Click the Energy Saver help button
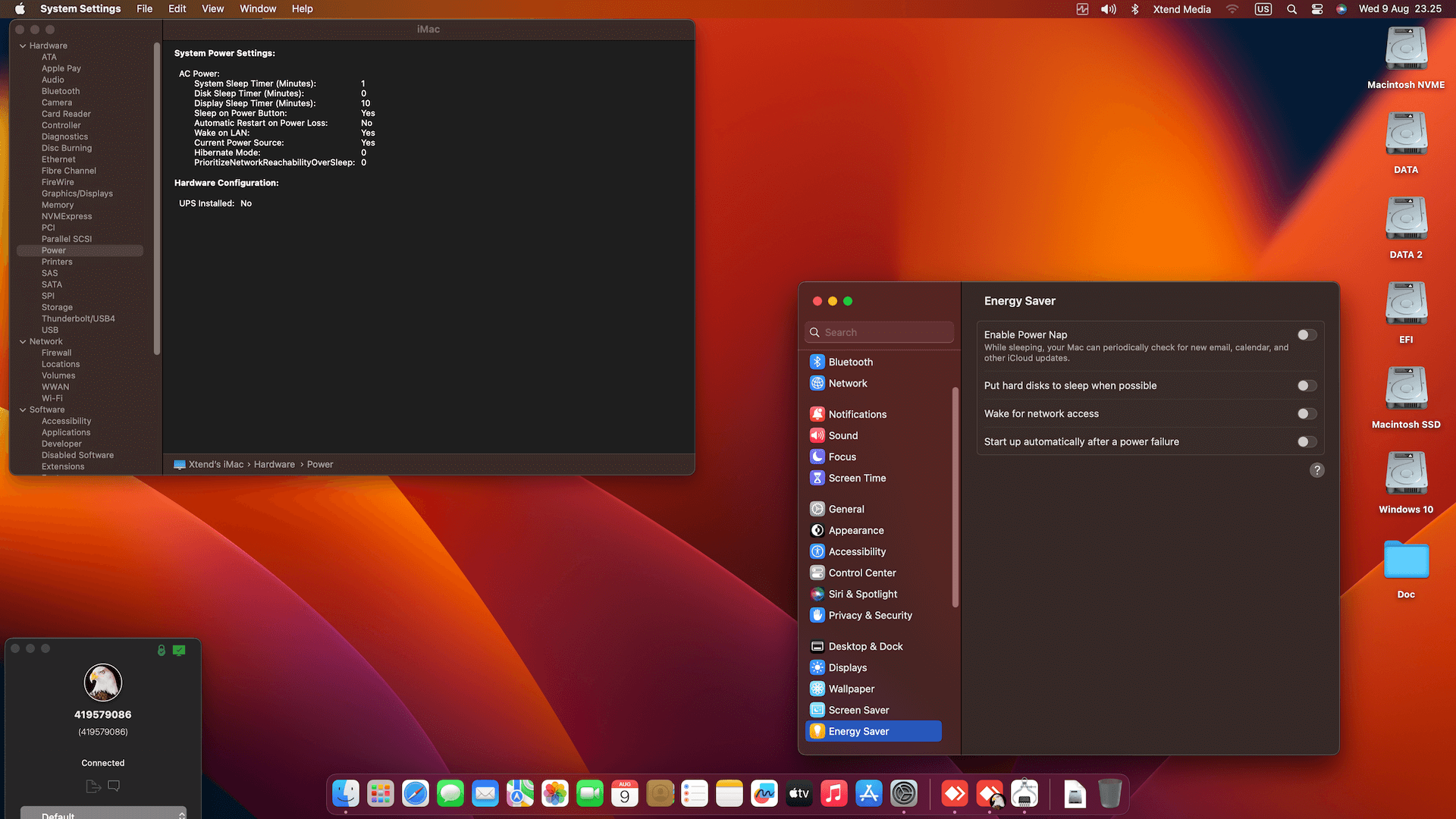The image size is (1456, 819). coord(1317,471)
